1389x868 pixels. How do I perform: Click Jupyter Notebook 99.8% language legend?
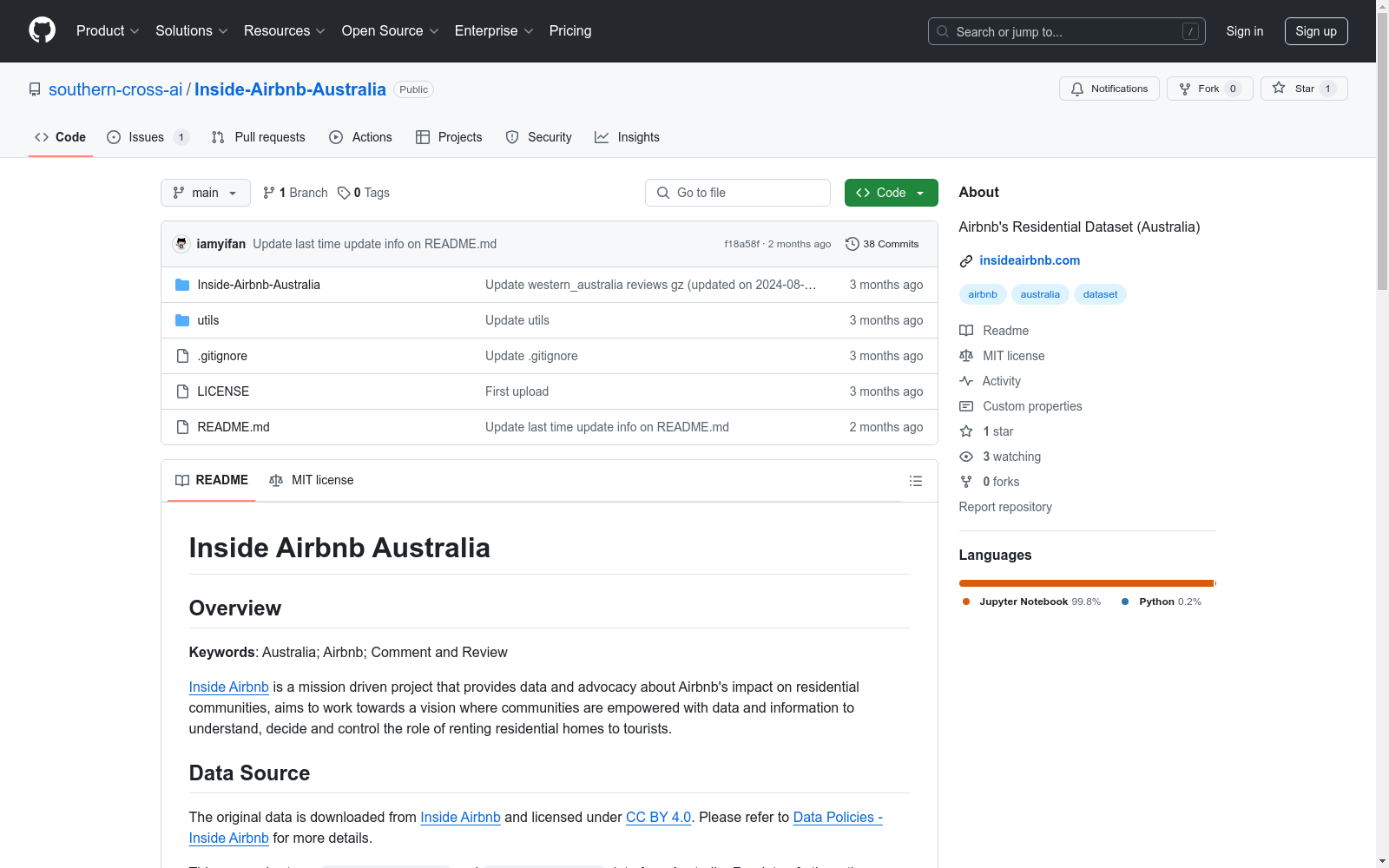point(1030,602)
